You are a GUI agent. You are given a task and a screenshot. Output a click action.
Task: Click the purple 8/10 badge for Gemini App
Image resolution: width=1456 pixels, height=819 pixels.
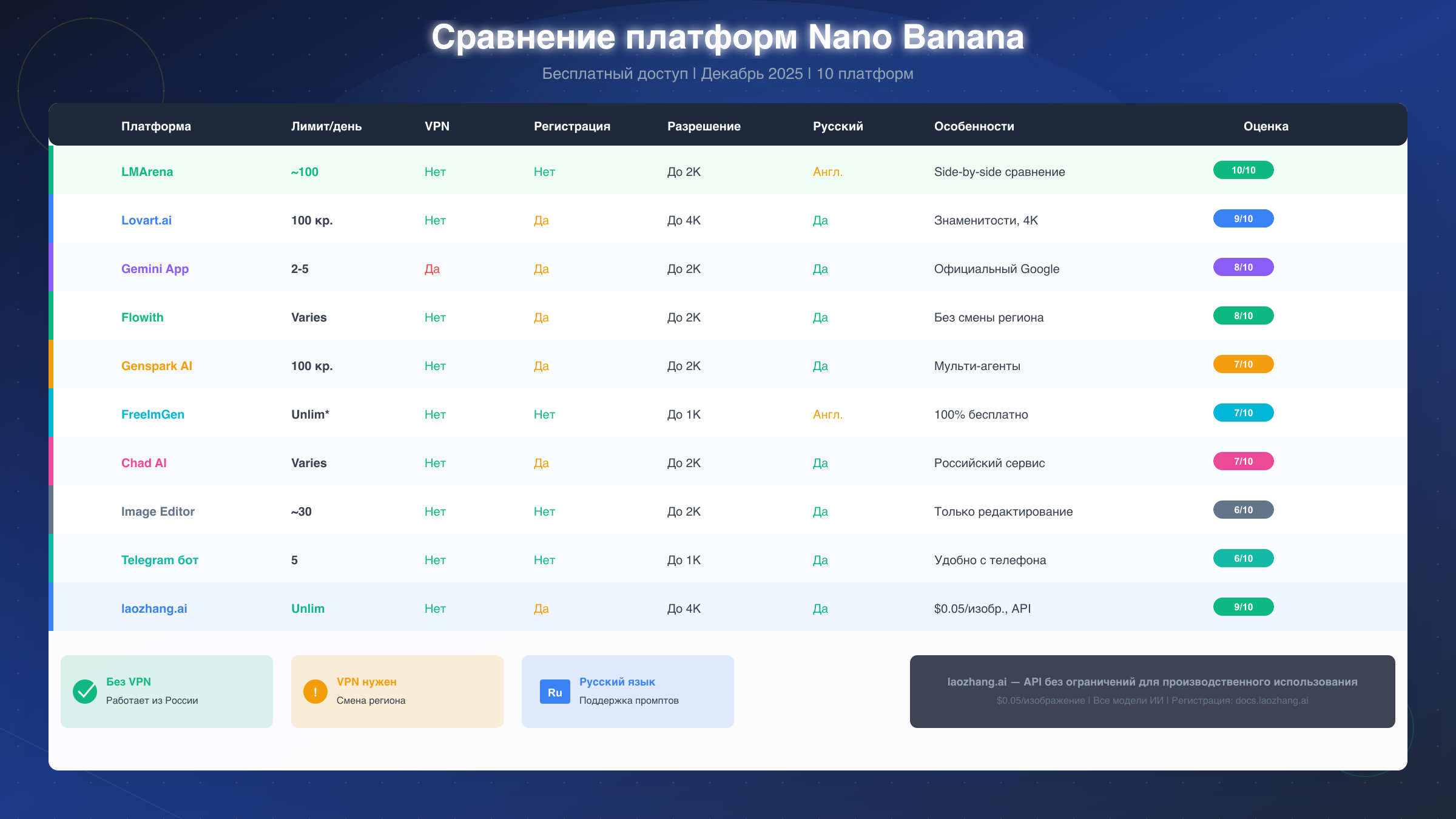point(1242,267)
